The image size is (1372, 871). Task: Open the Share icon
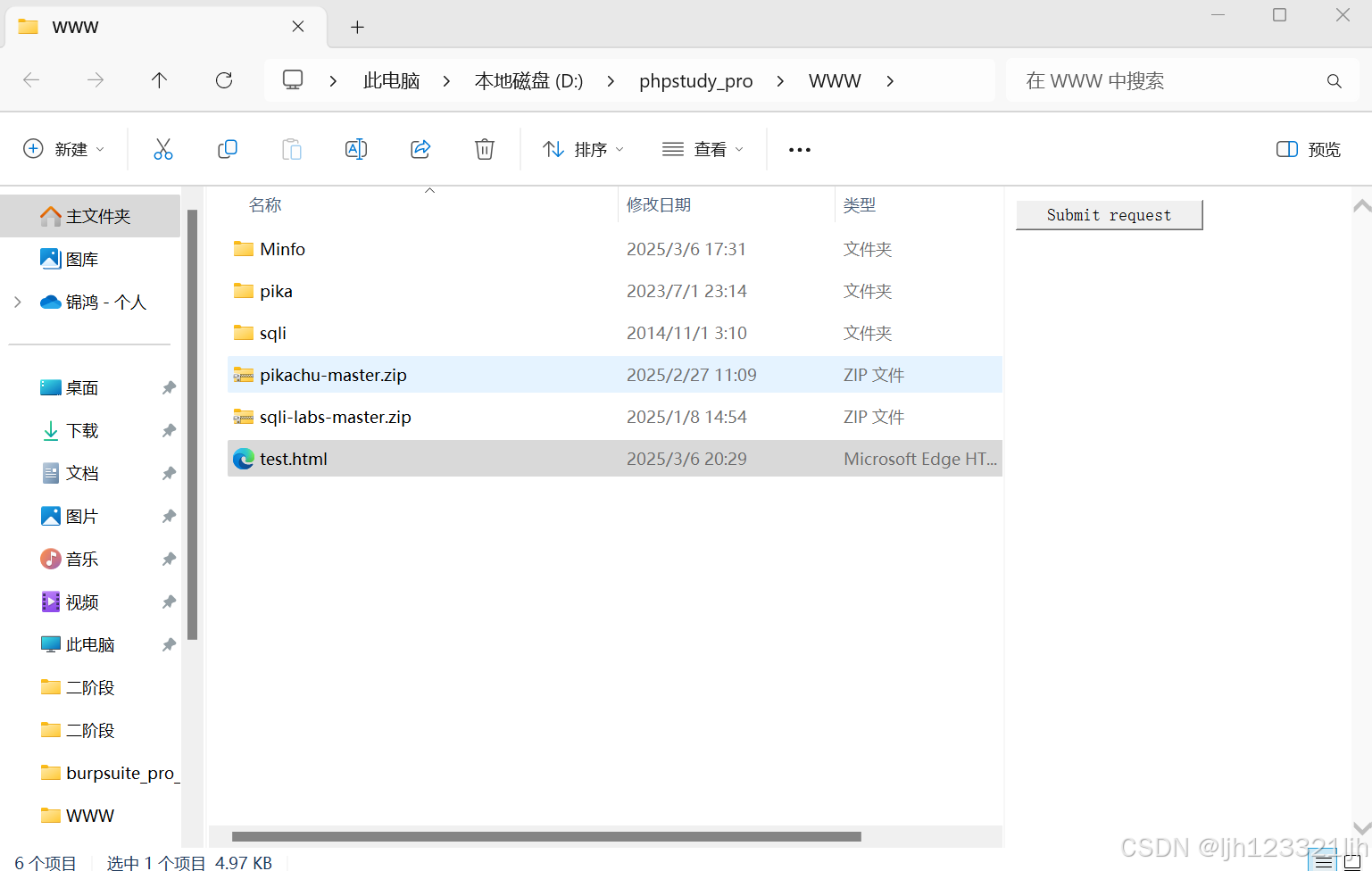[420, 148]
